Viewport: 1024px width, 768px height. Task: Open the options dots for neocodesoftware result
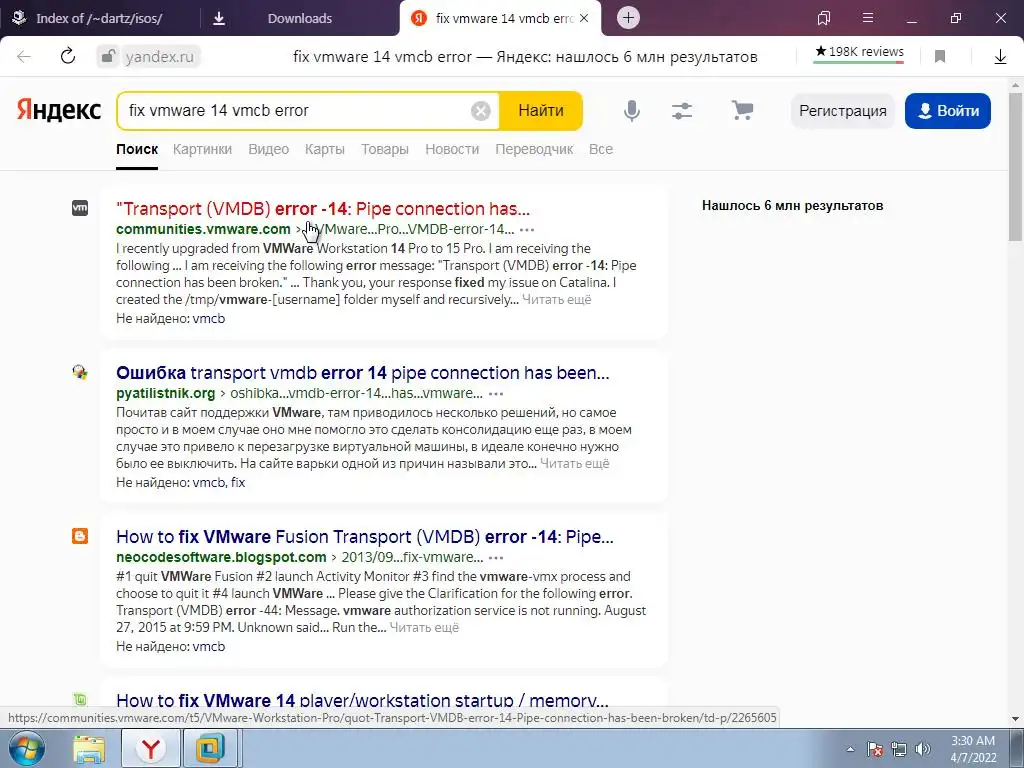[x=496, y=558]
